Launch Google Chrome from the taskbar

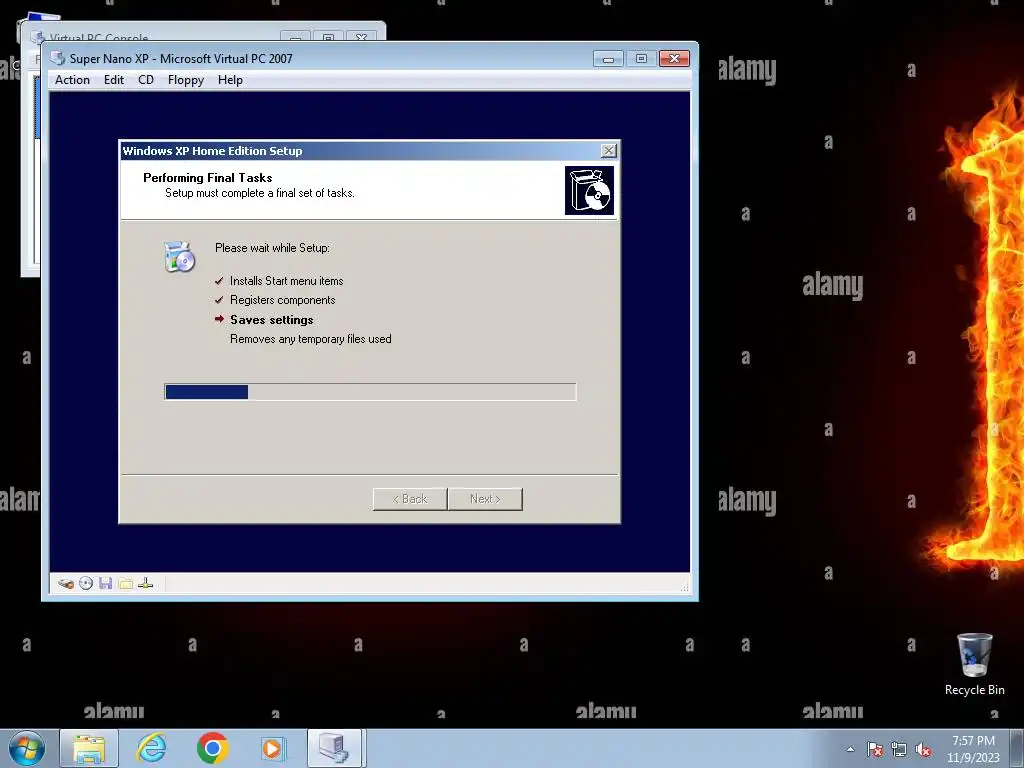coord(212,748)
